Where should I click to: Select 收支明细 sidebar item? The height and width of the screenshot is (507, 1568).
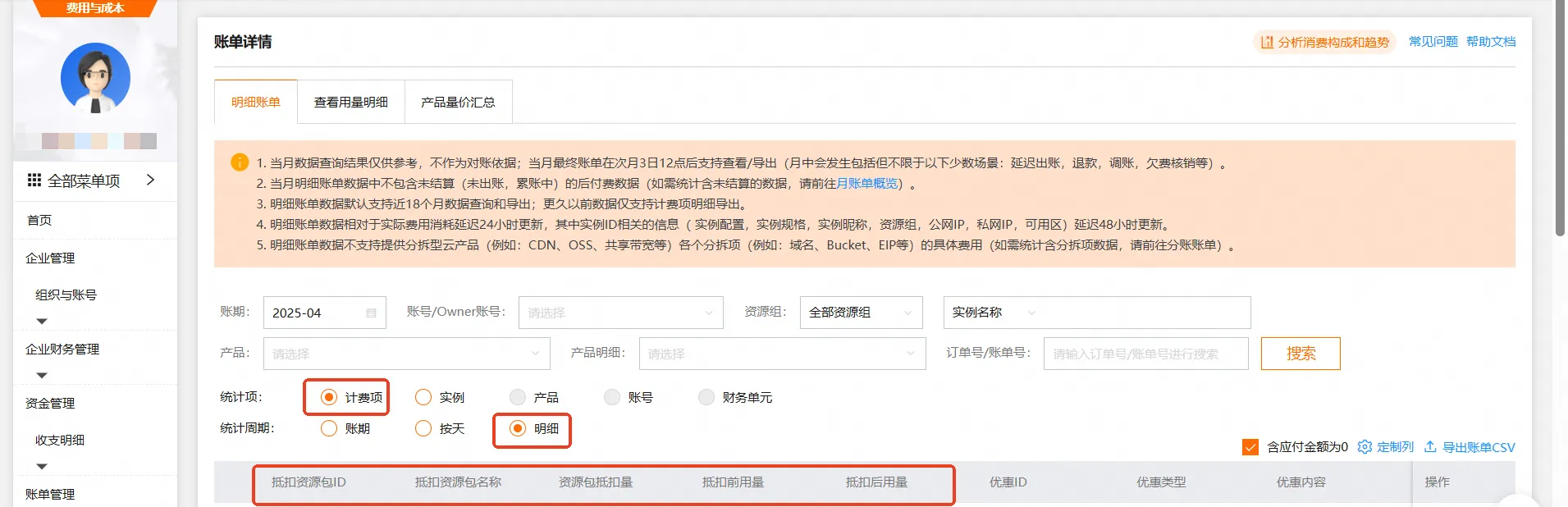[x=60, y=440]
